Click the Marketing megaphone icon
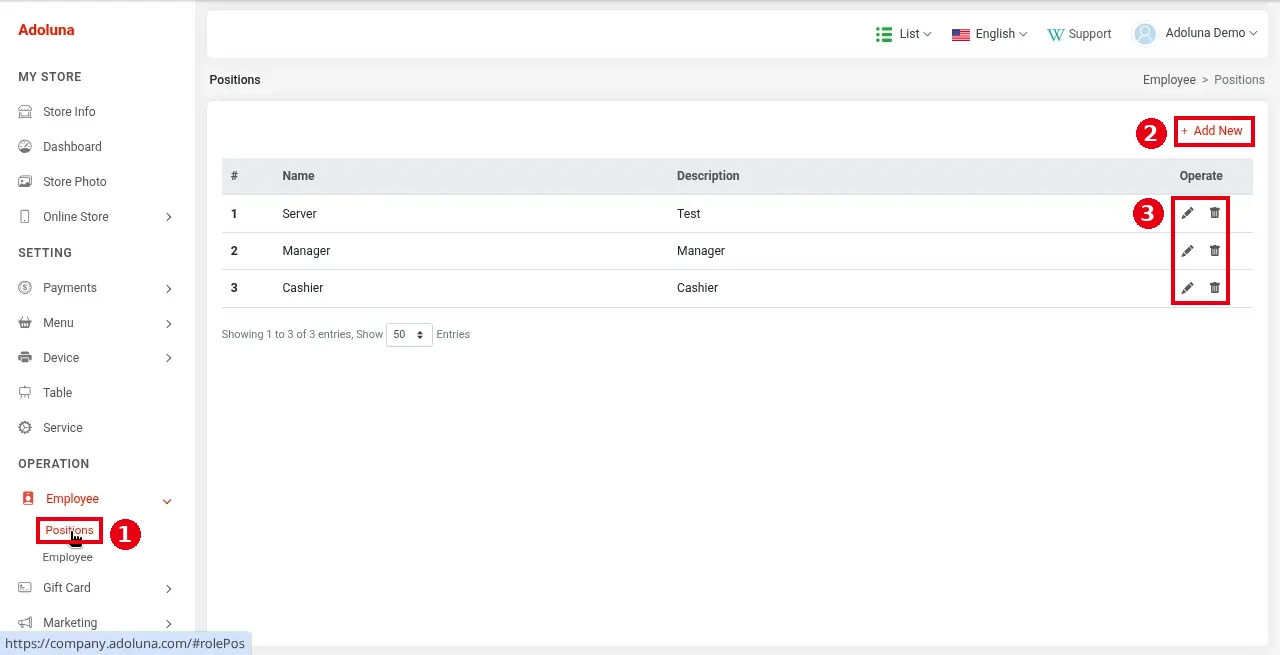 [x=25, y=623]
